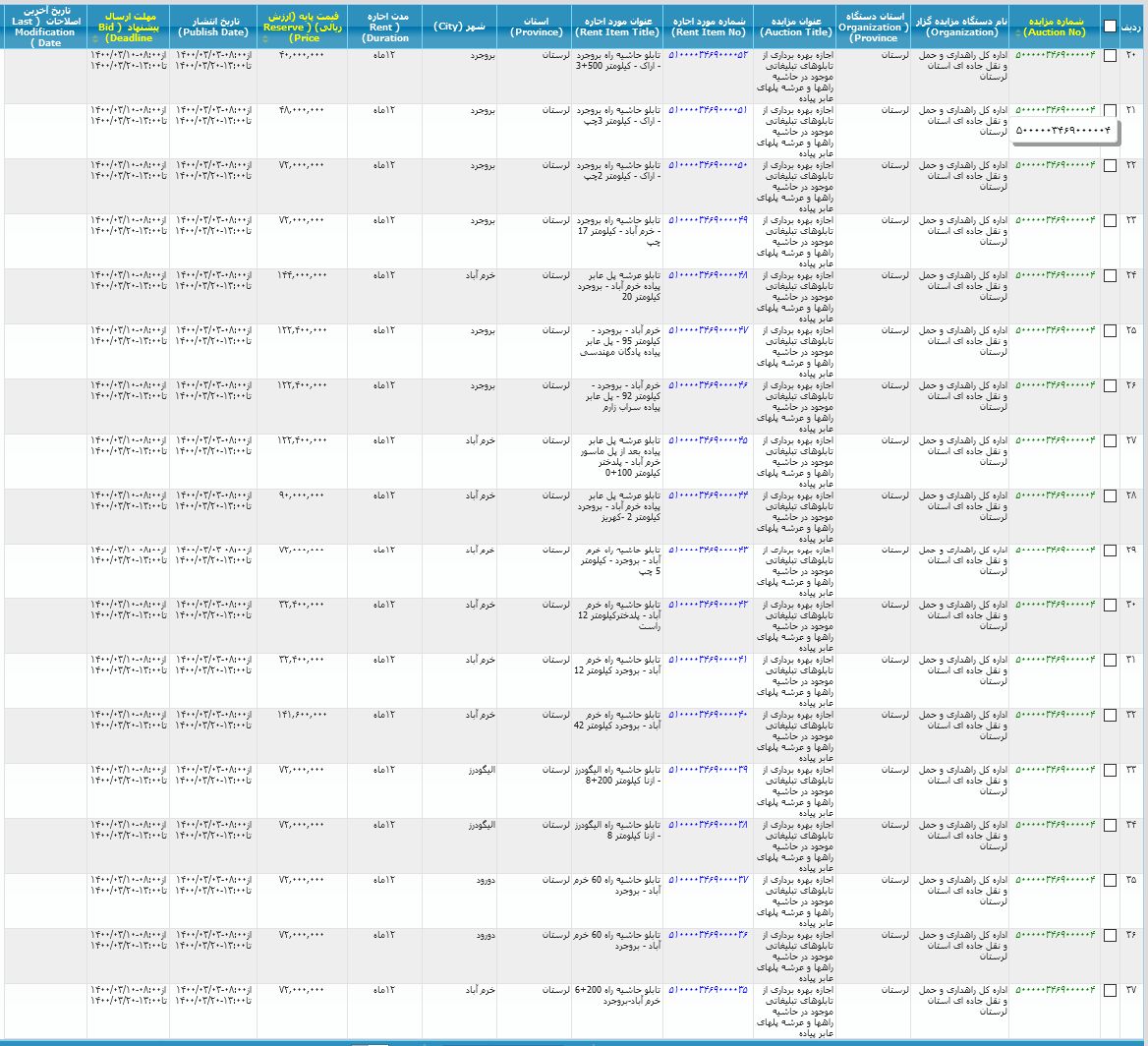Screen dimensions: 1148x1046
Task: Check the checkbox for row 21
Action: coord(1110,111)
